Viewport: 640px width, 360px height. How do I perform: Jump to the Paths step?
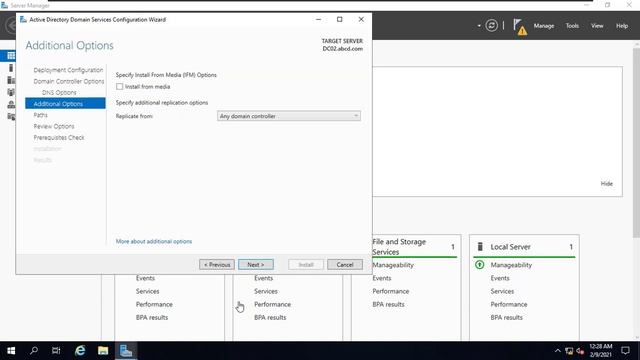coord(40,115)
